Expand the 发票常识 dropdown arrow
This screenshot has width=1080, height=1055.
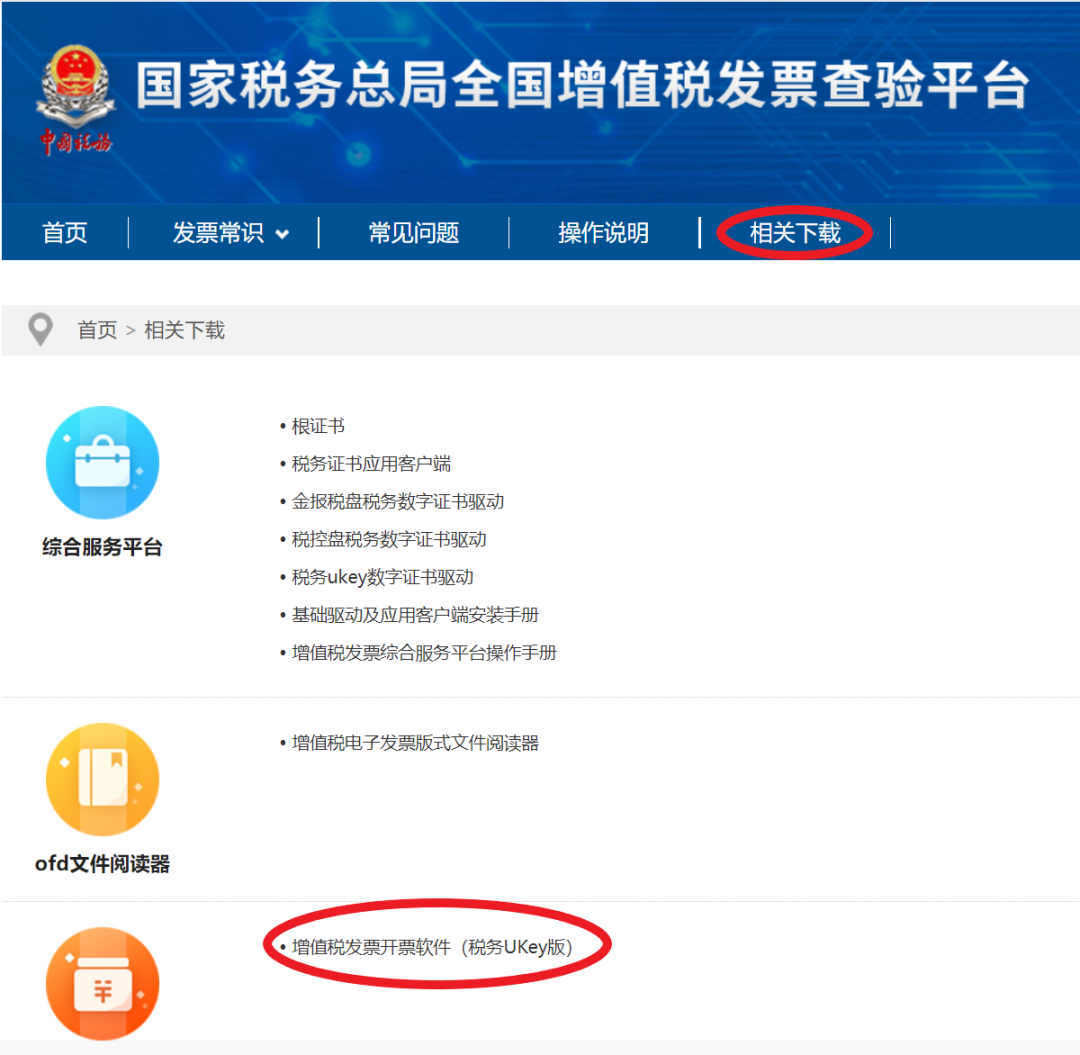point(282,234)
